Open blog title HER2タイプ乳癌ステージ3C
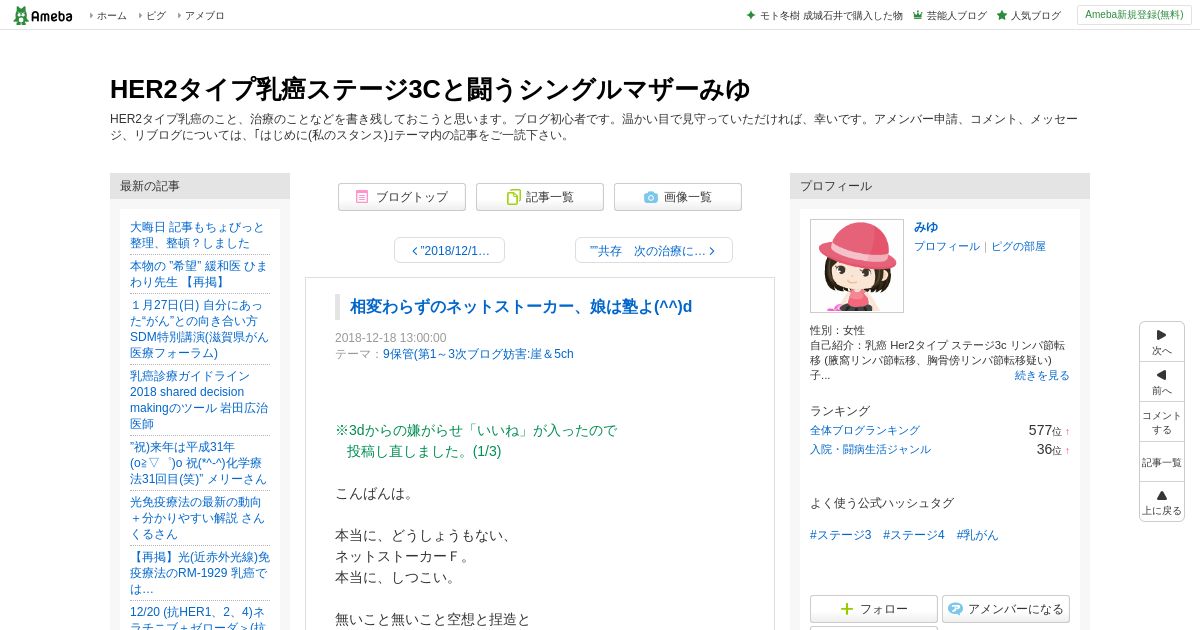This screenshot has height=630, width=1200. [430, 89]
